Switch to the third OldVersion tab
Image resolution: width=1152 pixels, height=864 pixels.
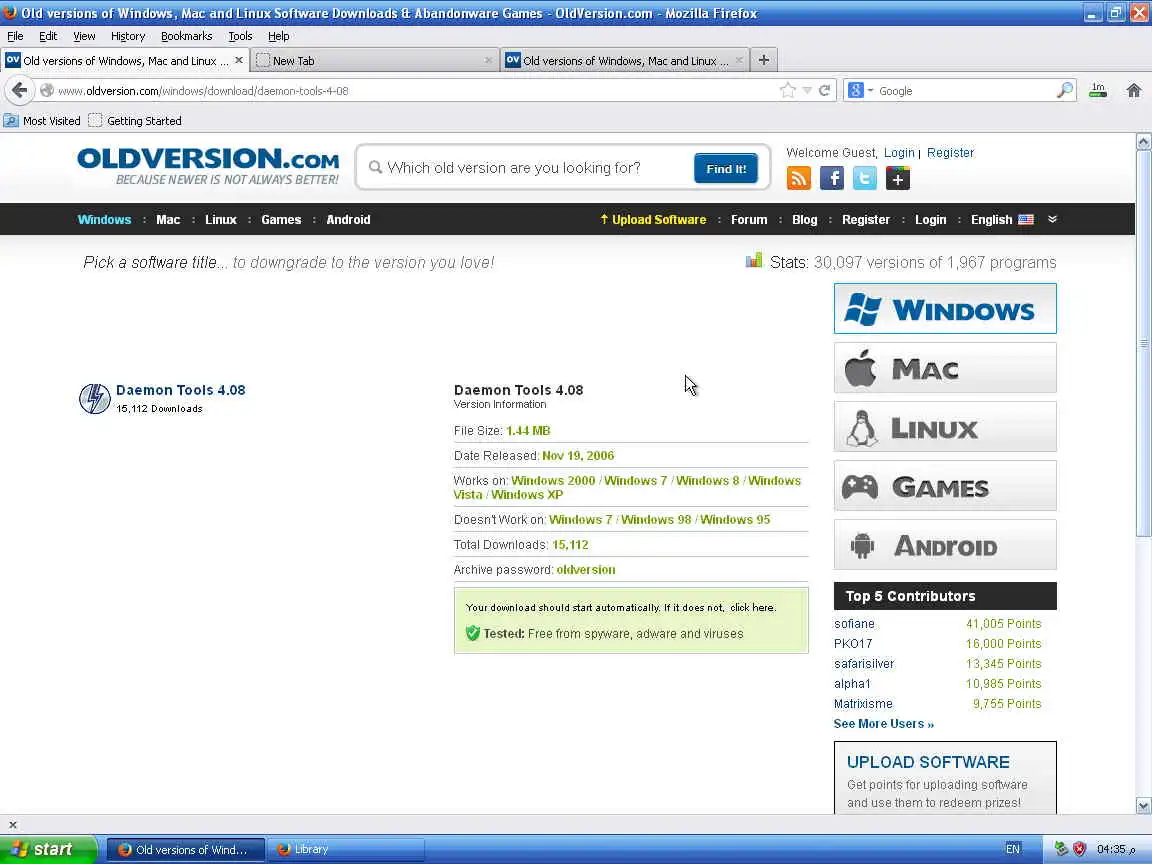[624, 60]
